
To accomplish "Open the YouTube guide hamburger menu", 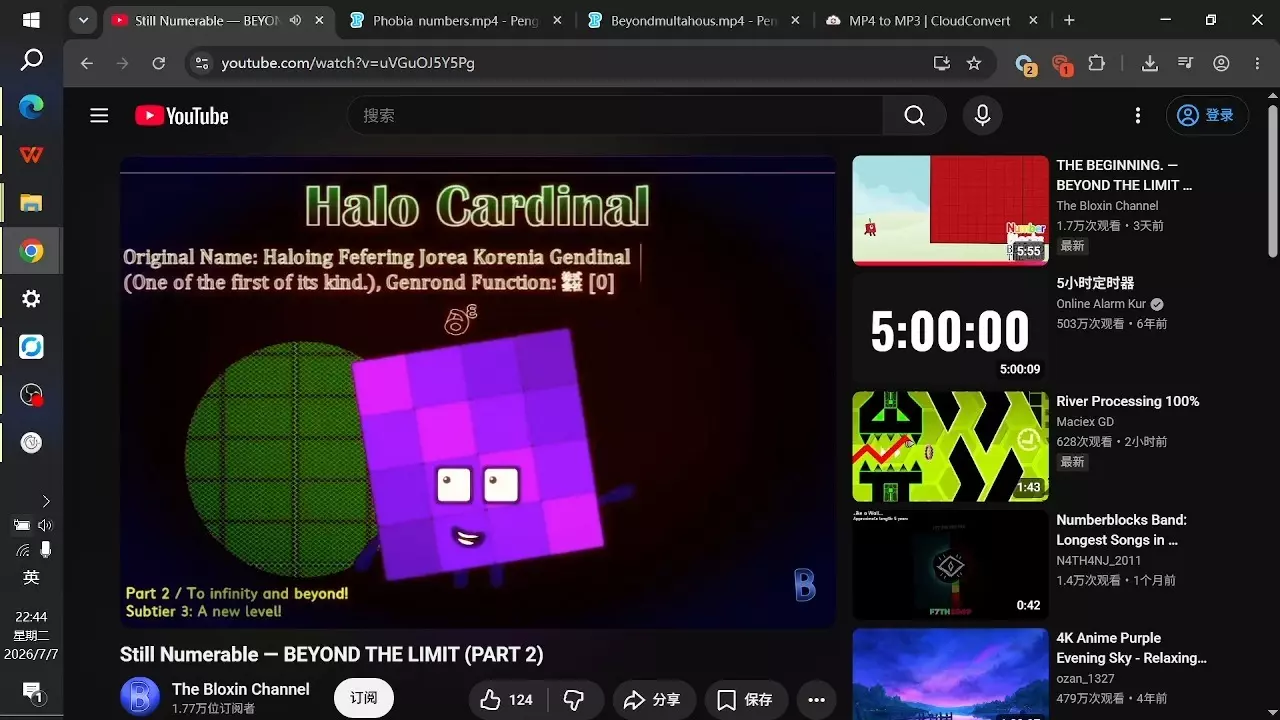I will (x=99, y=116).
